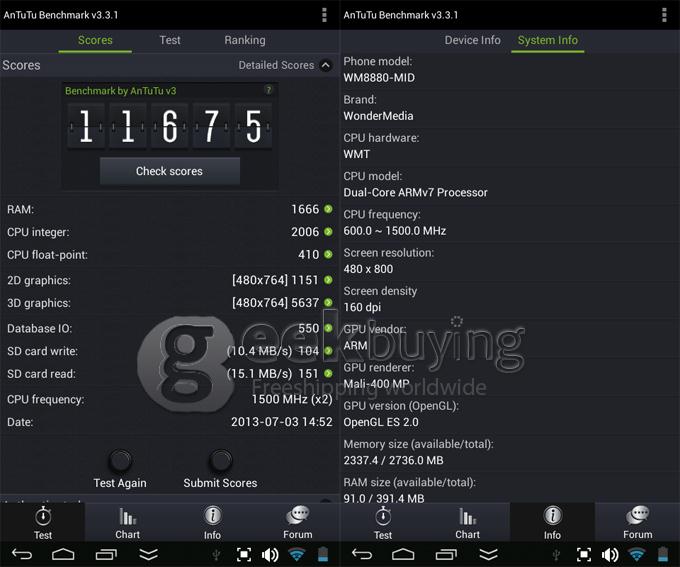Open overflow menu in left AnTuTu title bar

324,14
